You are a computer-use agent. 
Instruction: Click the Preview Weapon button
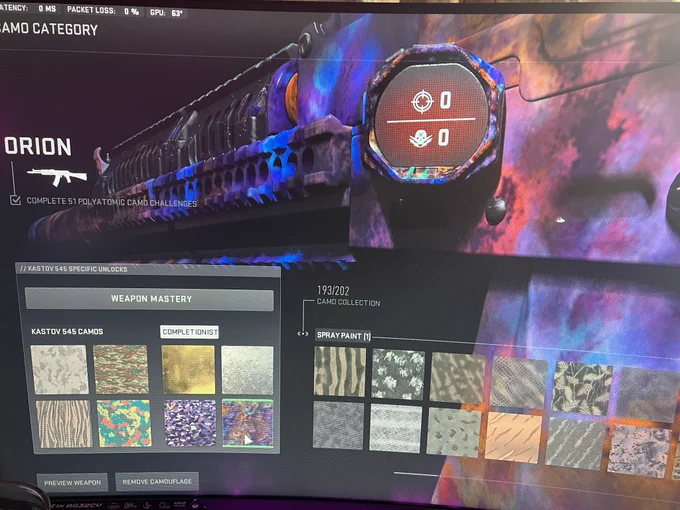72,482
